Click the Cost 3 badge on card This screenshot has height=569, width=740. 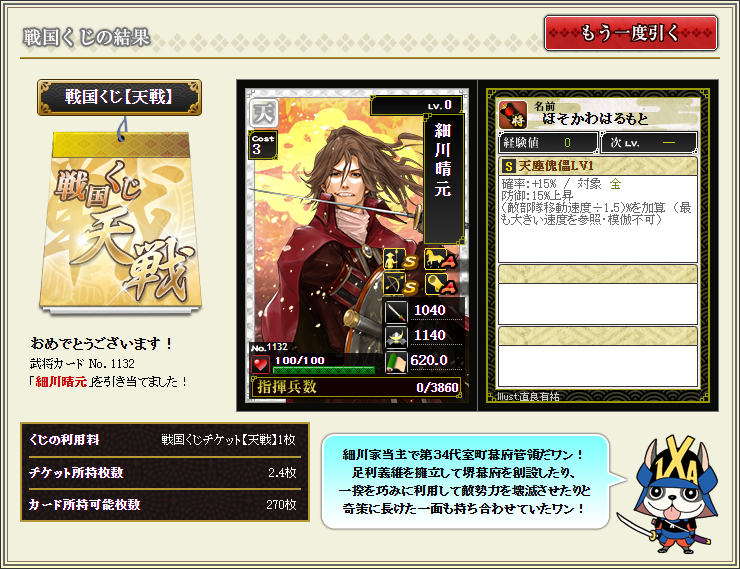tap(262, 145)
